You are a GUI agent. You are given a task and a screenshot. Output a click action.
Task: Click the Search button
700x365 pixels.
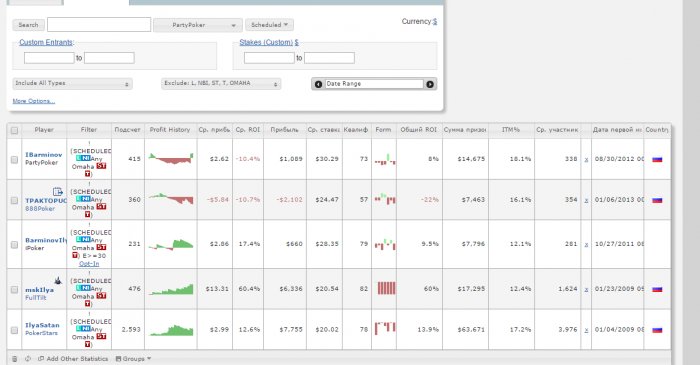click(29, 25)
